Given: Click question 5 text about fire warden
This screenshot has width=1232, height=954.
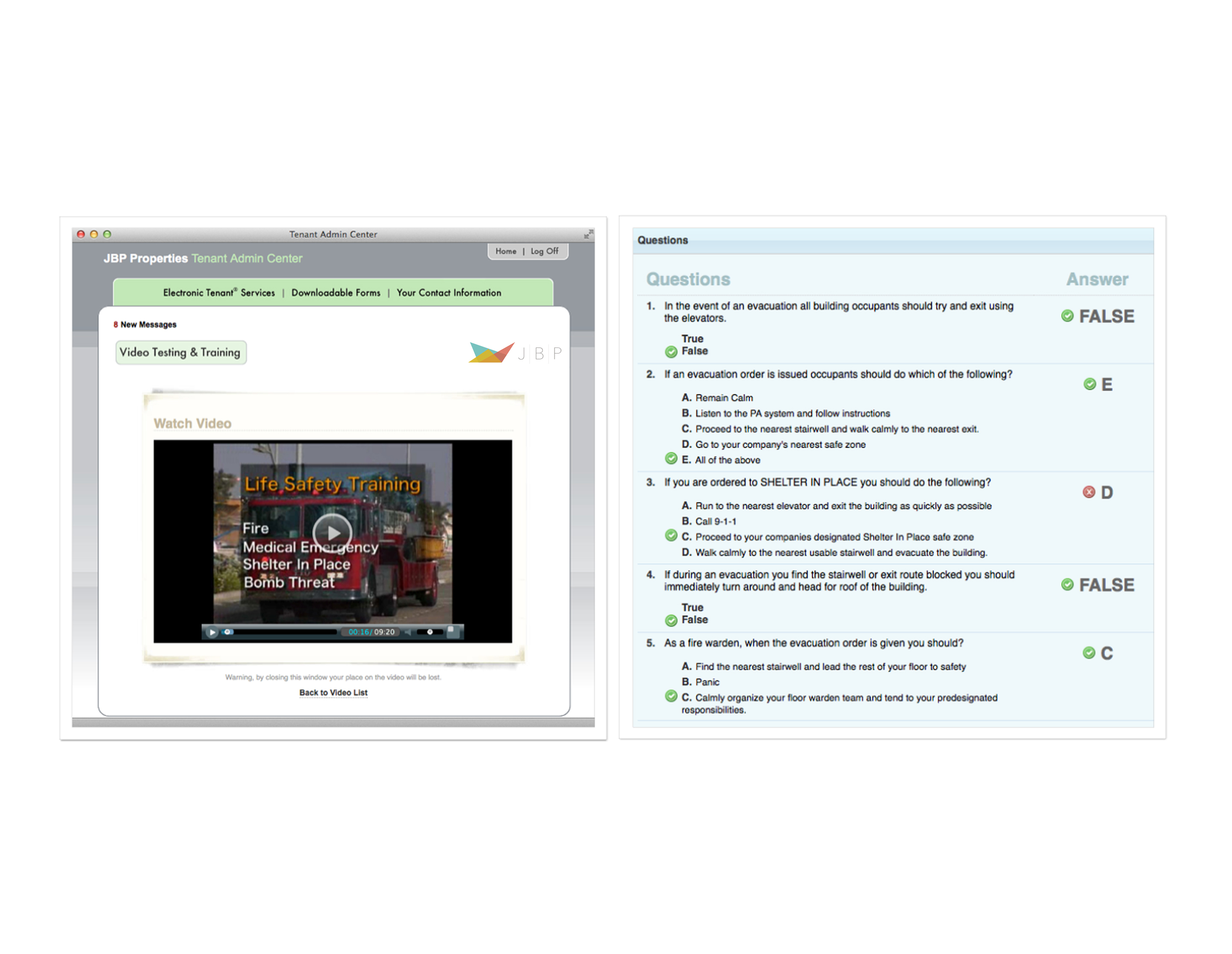Looking at the screenshot, I should 813,643.
